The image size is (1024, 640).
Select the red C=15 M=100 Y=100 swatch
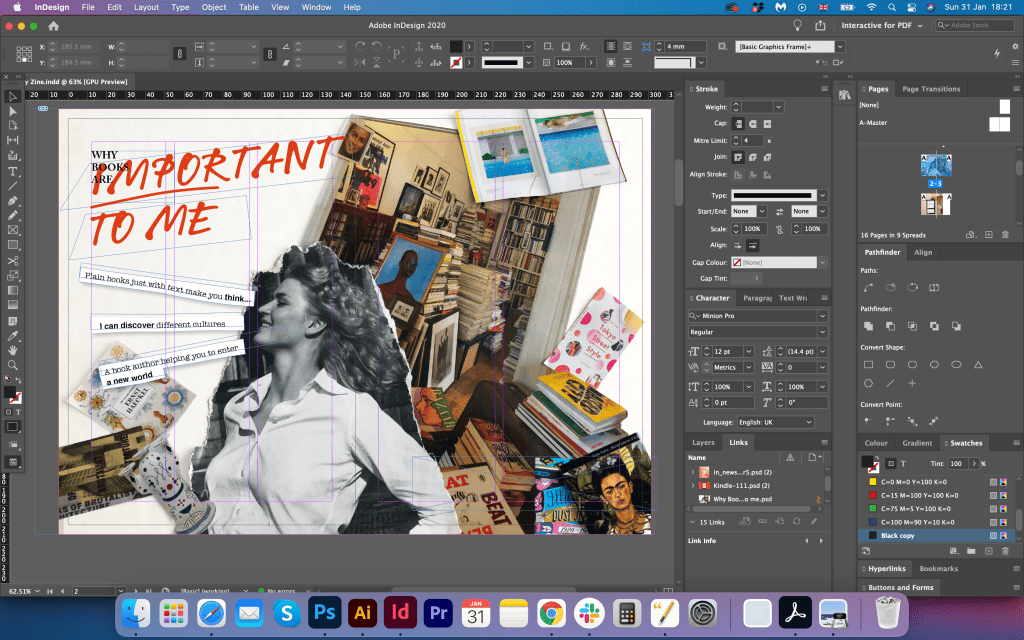point(919,495)
